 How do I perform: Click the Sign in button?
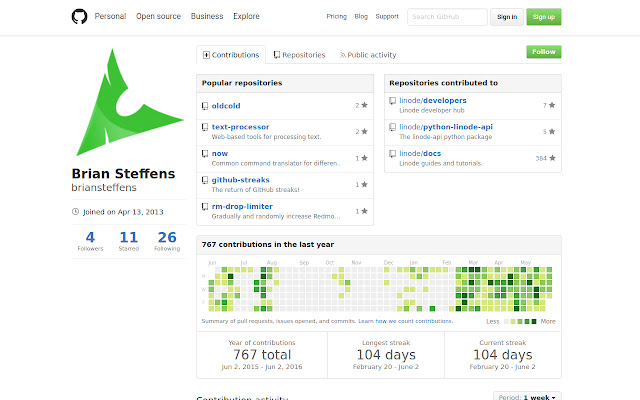click(x=507, y=17)
